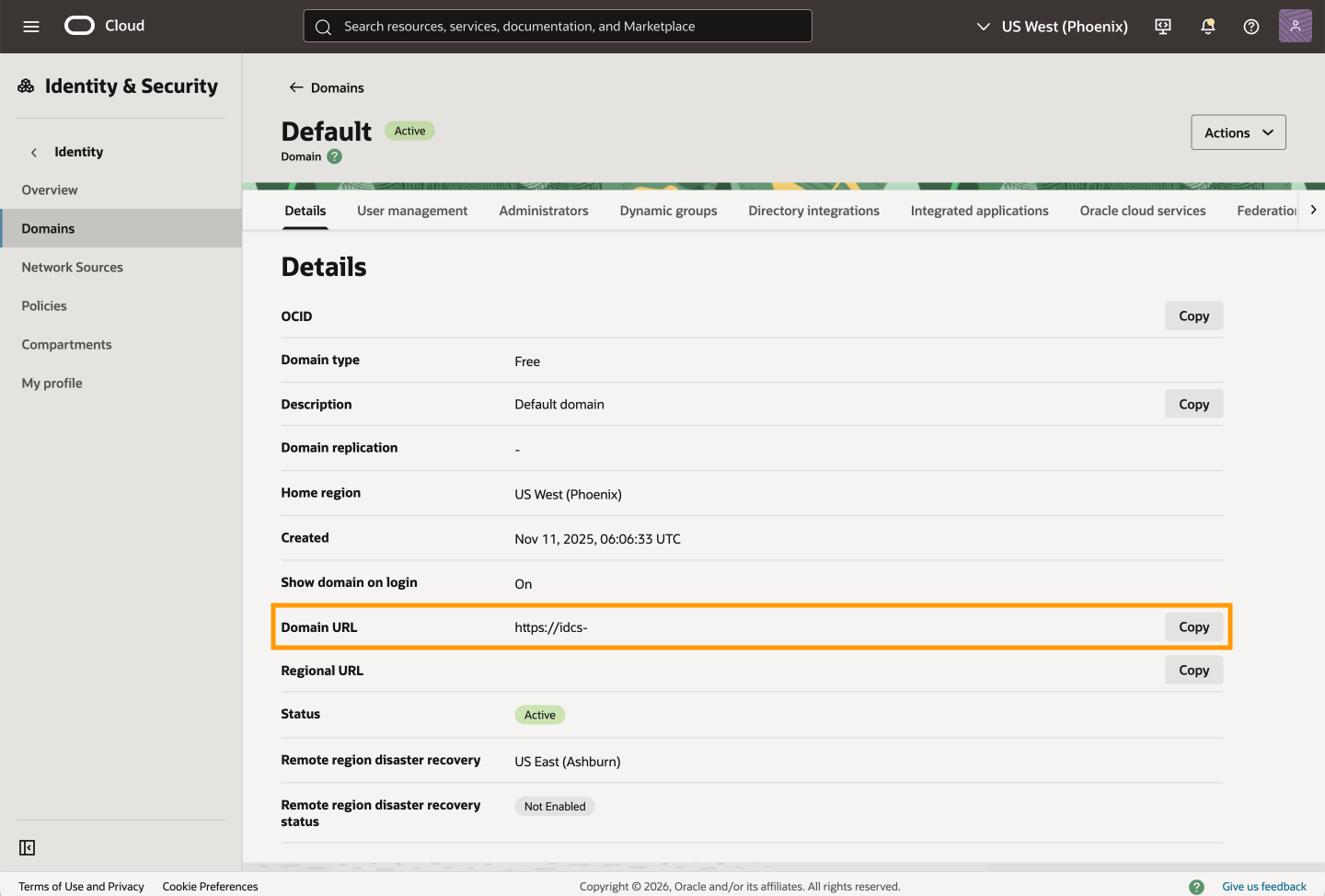Click the Active badge beside Default title
Screen dimensions: 1325x896
[x=409, y=131]
